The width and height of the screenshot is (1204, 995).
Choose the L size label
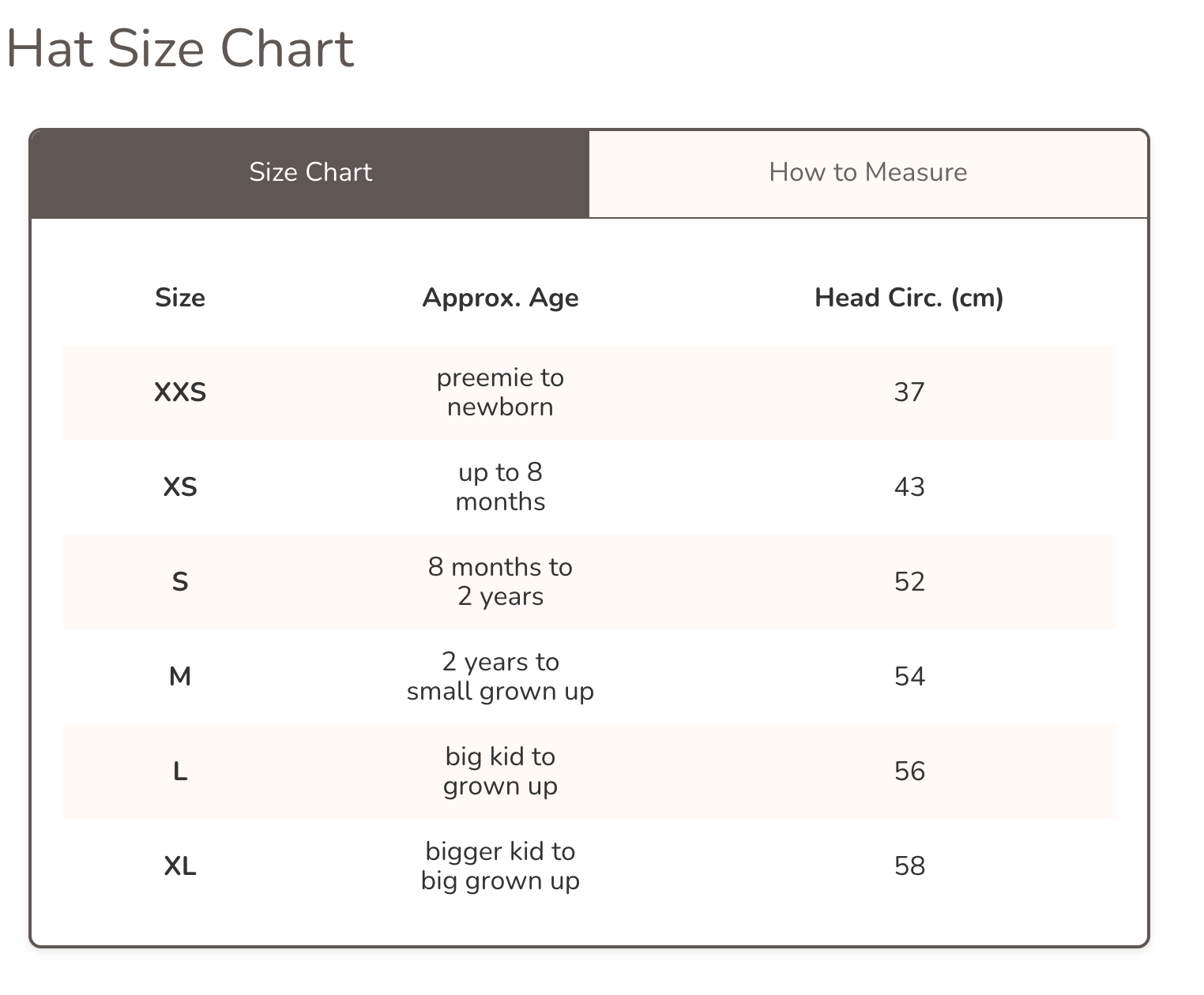(x=180, y=772)
